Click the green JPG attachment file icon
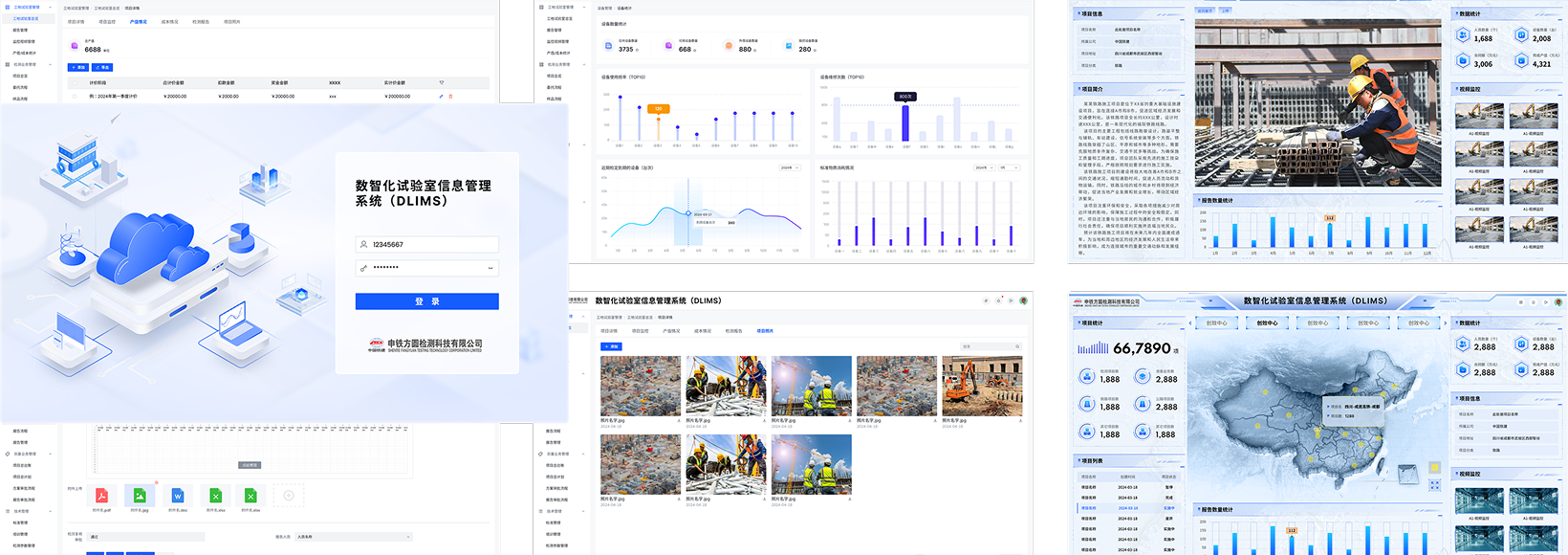Image resolution: width=1568 pixels, height=555 pixels. pyautogui.click(x=140, y=496)
